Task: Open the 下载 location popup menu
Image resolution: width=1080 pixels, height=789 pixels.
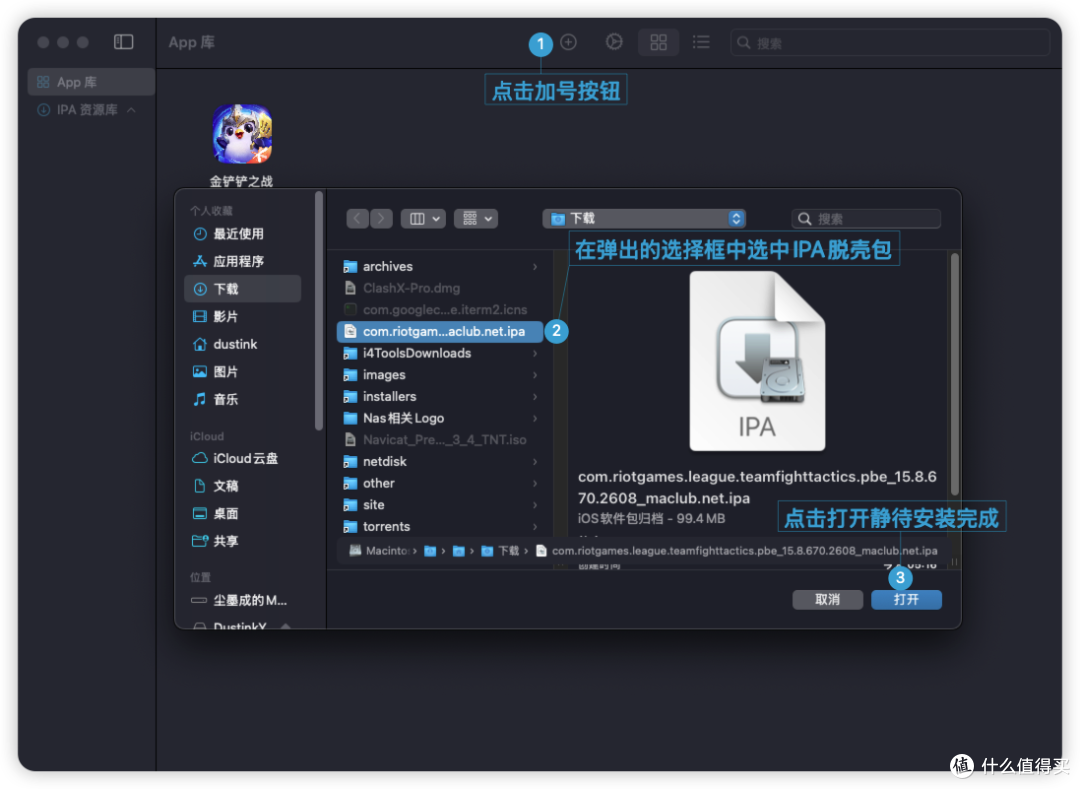Action: click(x=644, y=219)
